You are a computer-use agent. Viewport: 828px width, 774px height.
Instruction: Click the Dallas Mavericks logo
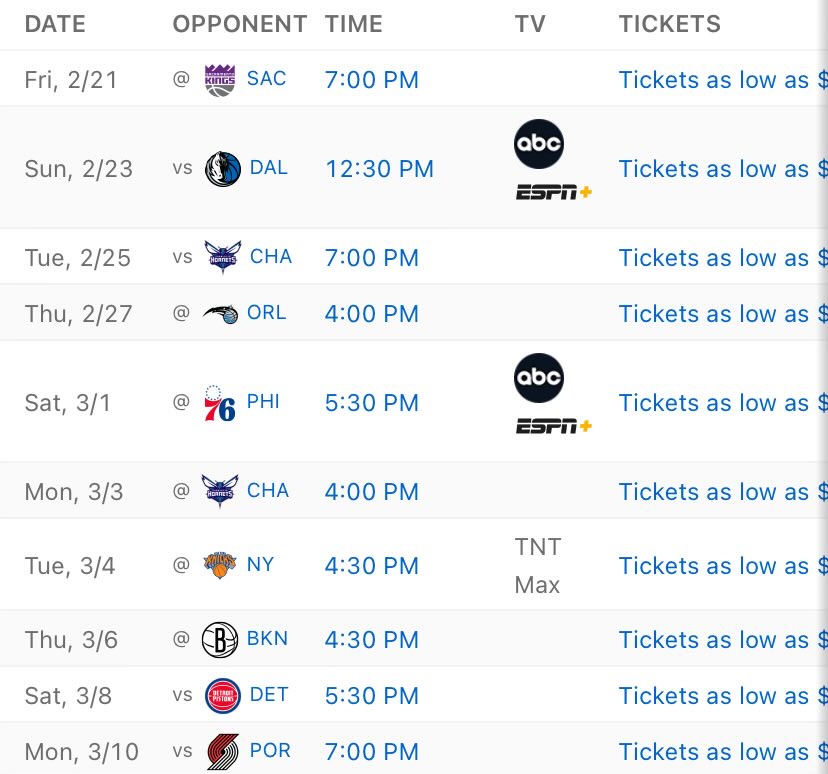222,169
